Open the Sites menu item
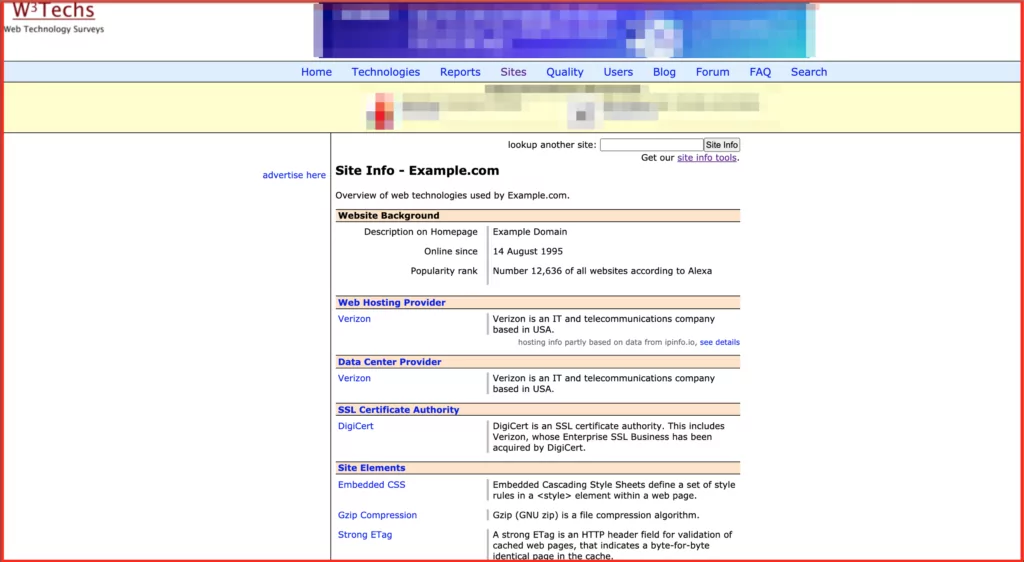The width and height of the screenshot is (1024, 562). click(x=513, y=72)
